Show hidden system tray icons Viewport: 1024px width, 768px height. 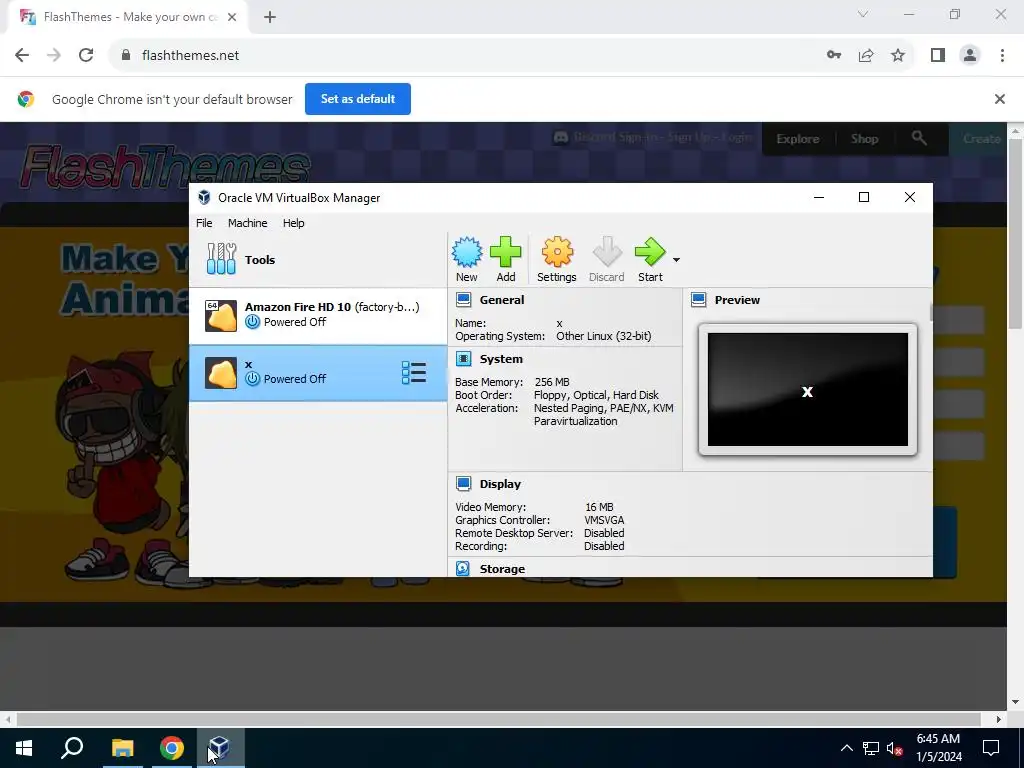coord(846,748)
